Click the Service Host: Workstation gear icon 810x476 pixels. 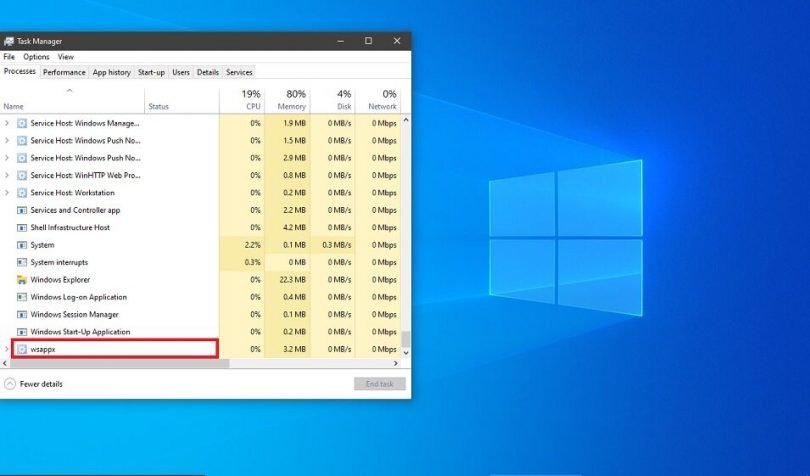[22, 193]
